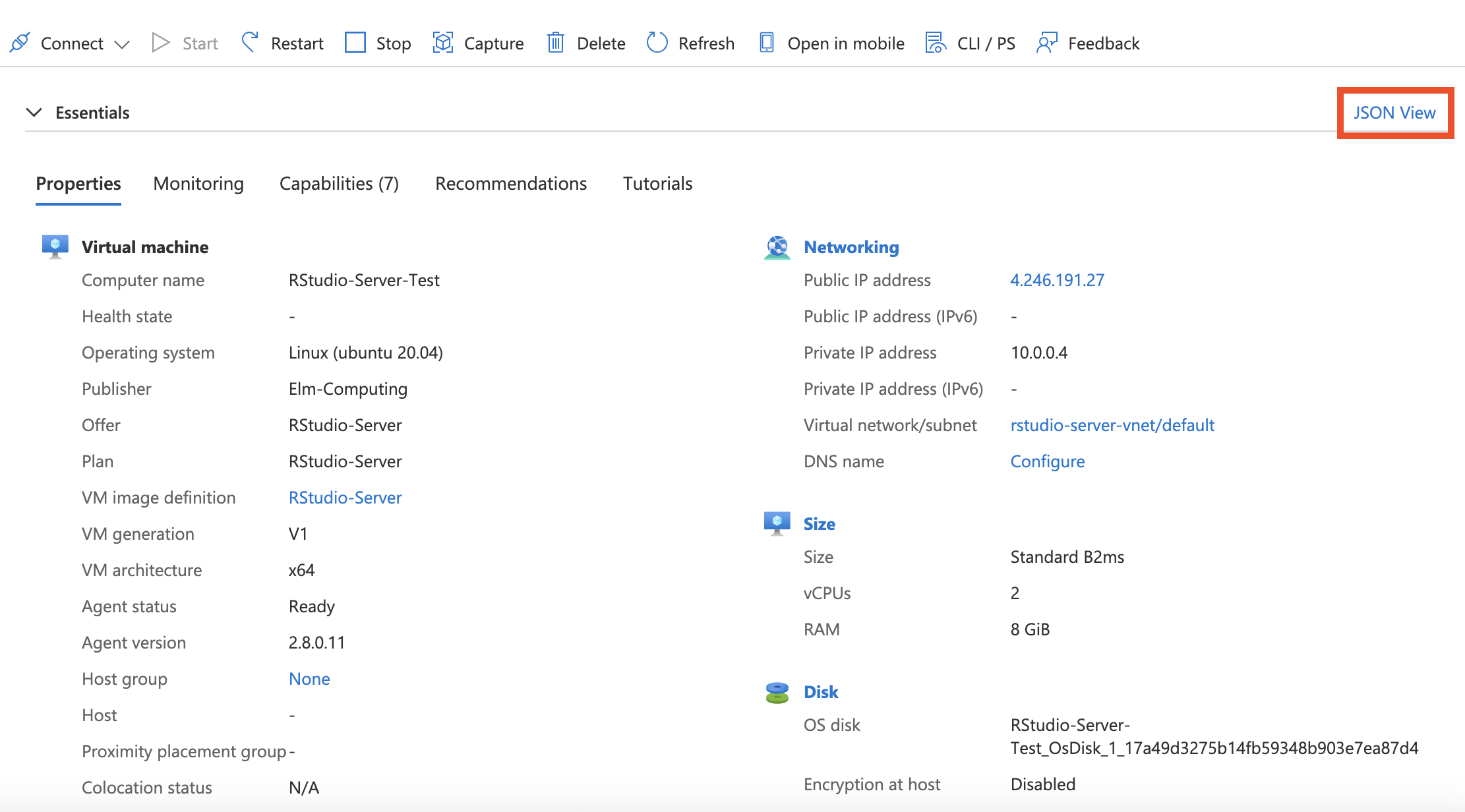Click the public IP address 4.246.191.27

1056,279
